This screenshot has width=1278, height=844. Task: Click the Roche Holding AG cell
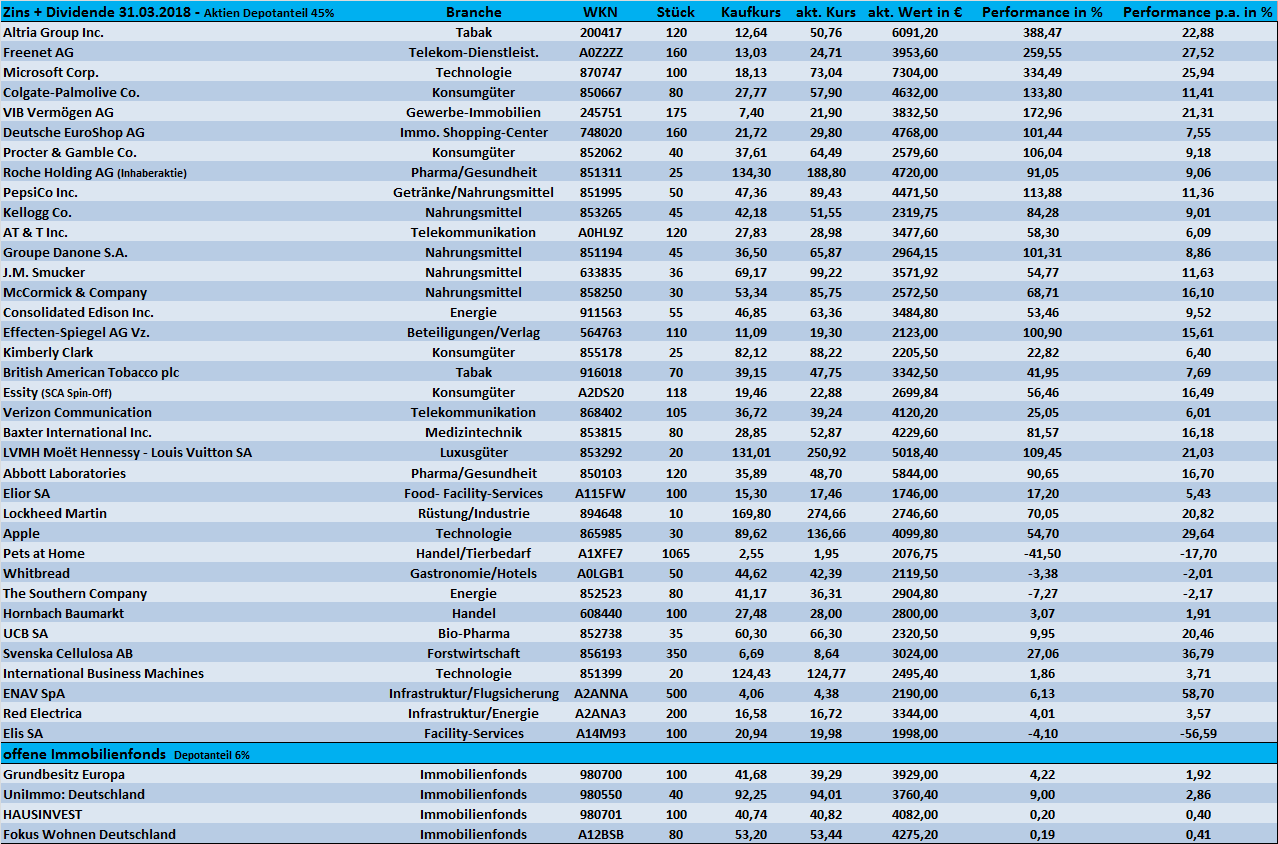click(x=95, y=172)
